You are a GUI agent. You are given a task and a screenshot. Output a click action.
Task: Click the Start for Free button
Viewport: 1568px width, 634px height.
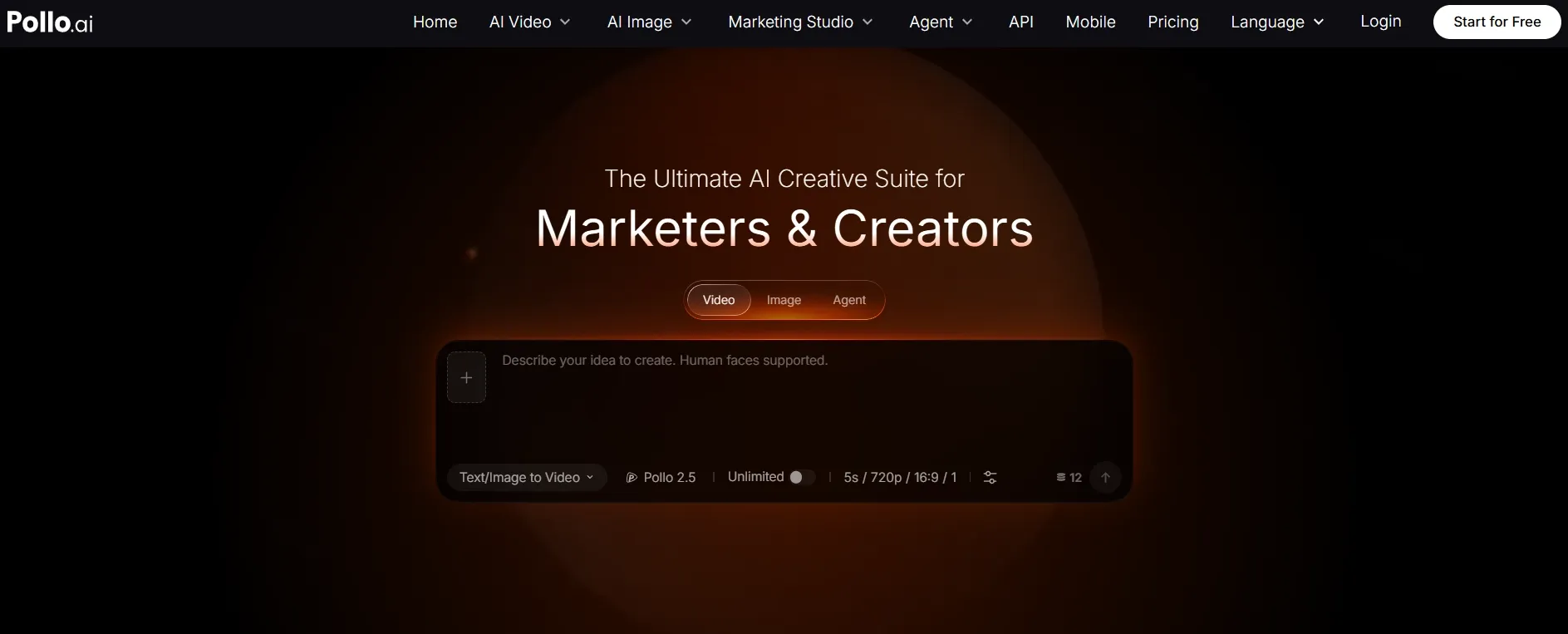(1497, 22)
